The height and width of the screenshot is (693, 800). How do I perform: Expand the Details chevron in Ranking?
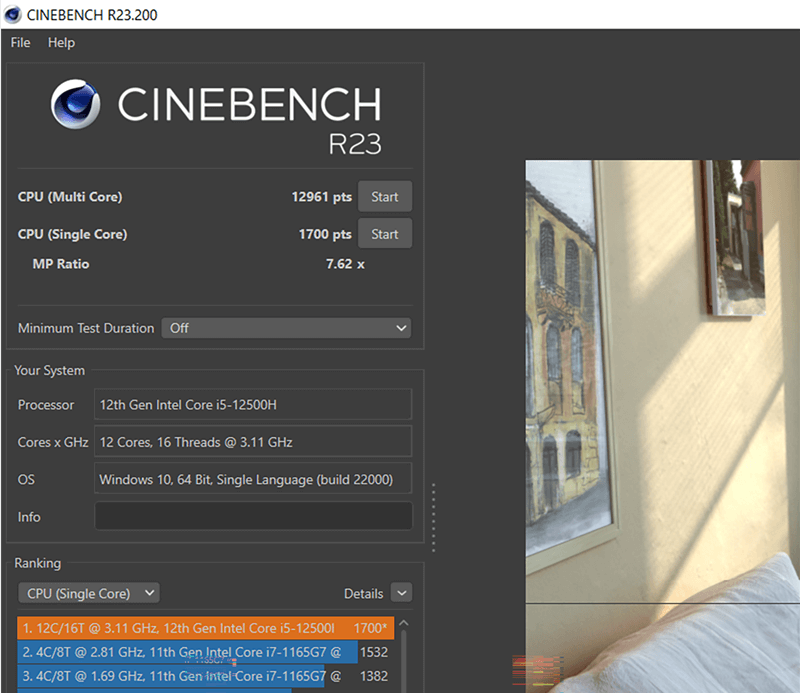pos(402,593)
